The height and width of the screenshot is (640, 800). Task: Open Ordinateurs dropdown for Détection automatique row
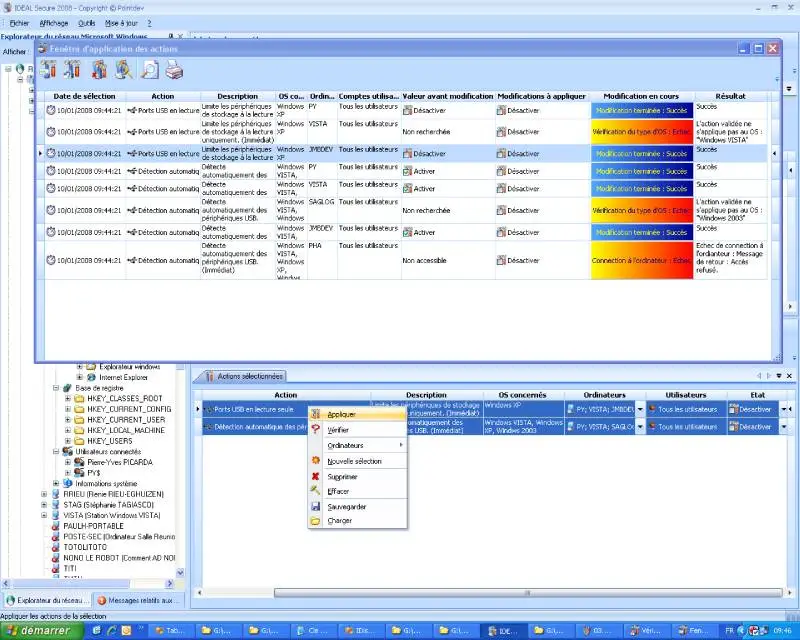click(640, 427)
